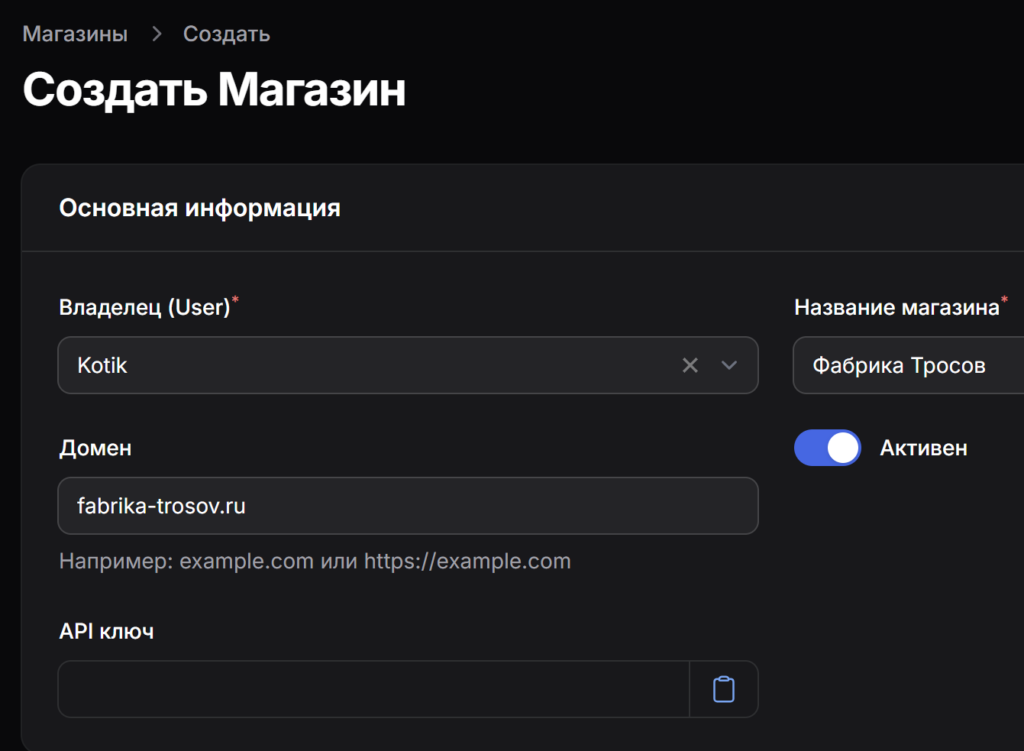
Task: Go to Магазины in the breadcrumb
Action: [x=75, y=34]
